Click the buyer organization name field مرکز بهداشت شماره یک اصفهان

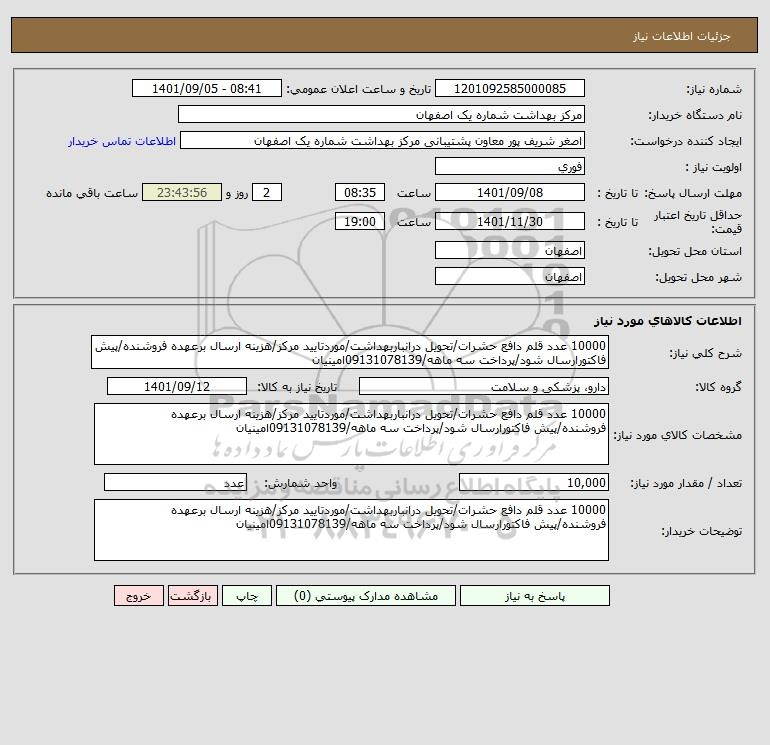[381, 114]
